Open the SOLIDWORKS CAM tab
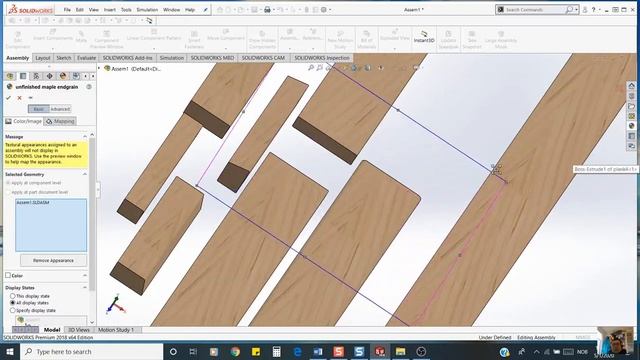 point(263,58)
